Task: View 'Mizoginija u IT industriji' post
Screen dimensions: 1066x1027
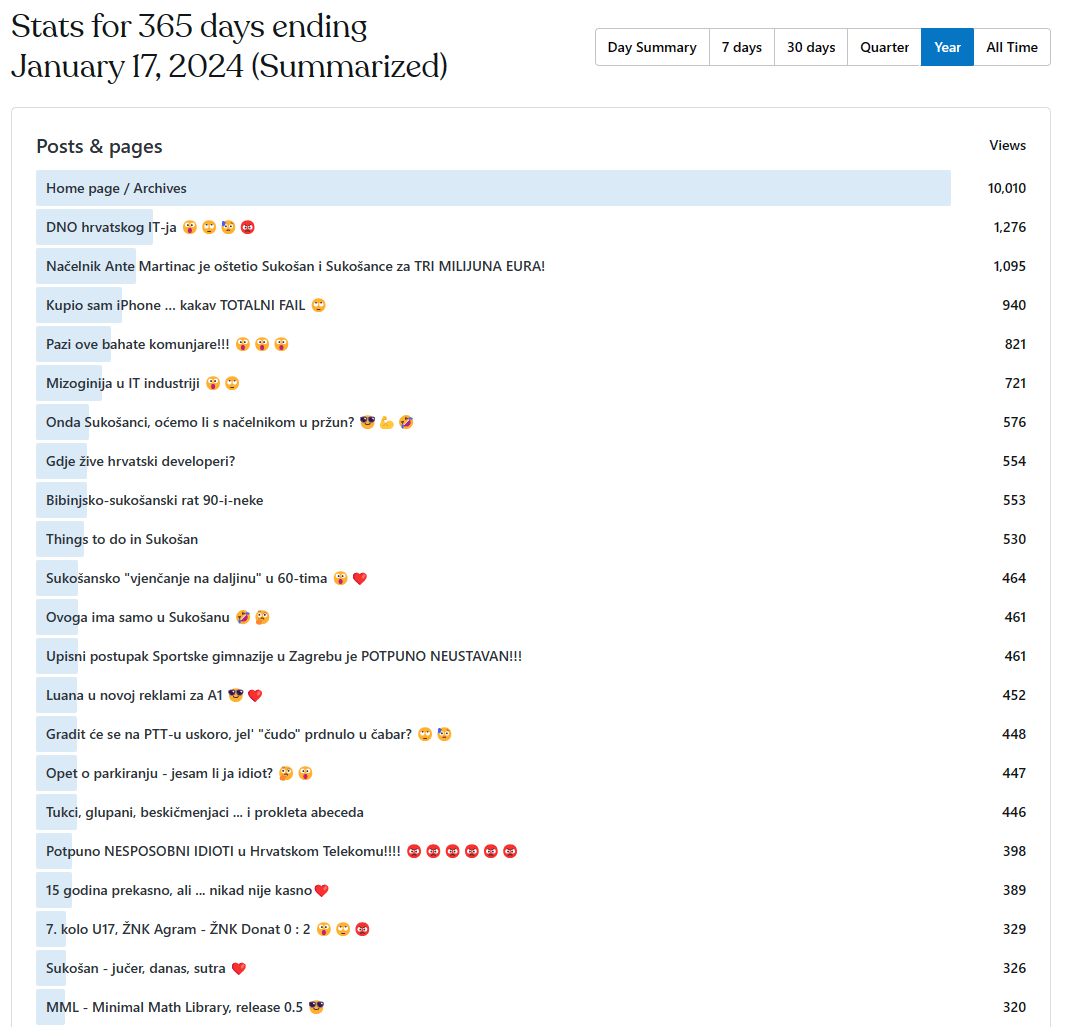Action: [123, 383]
